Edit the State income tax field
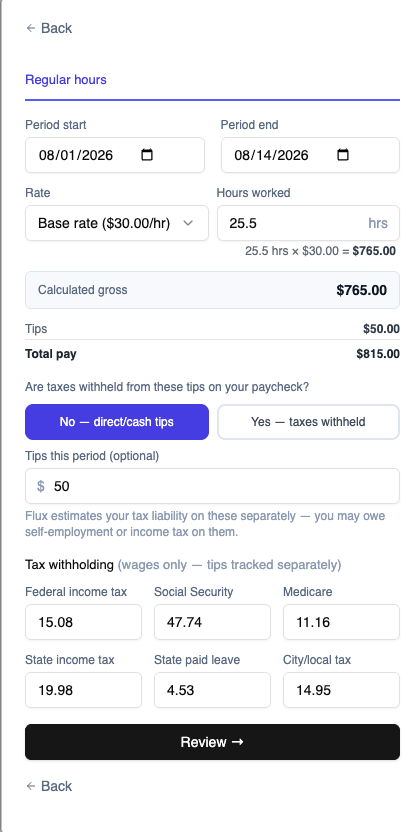This screenshot has width=419, height=832. pyautogui.click(x=83, y=690)
